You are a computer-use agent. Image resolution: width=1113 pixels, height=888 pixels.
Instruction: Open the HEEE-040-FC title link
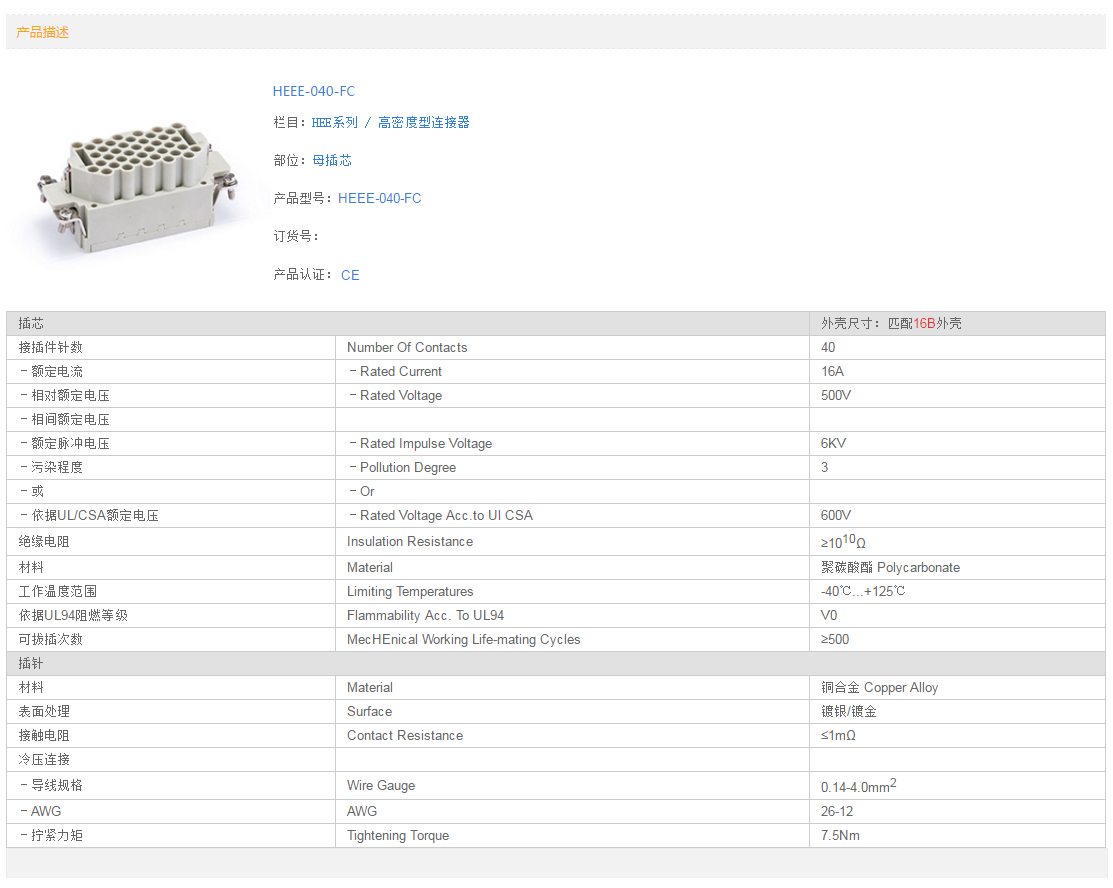pos(313,91)
